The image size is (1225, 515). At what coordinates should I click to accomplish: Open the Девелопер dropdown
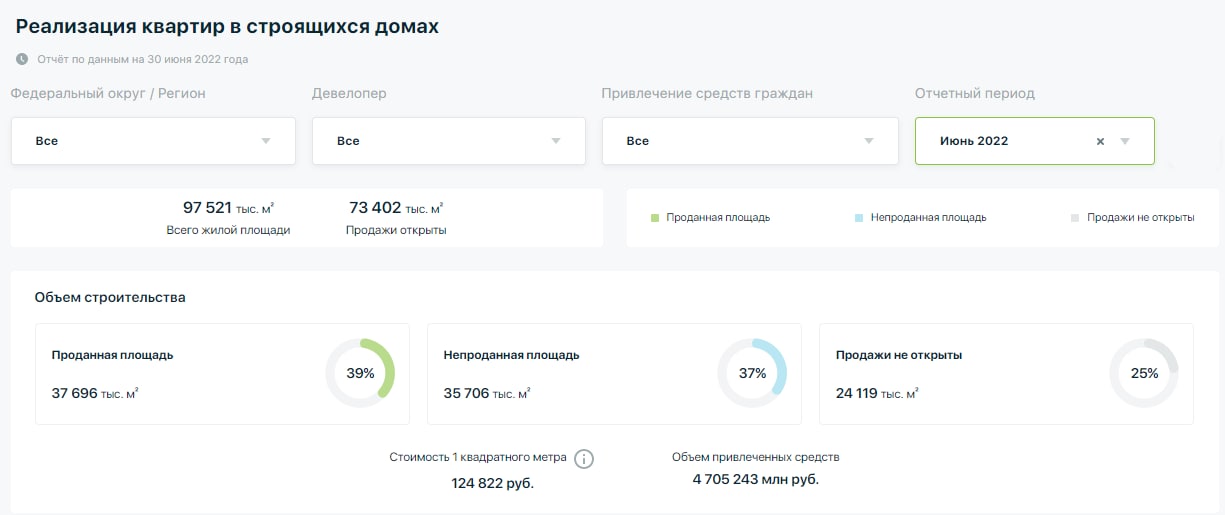coord(448,141)
